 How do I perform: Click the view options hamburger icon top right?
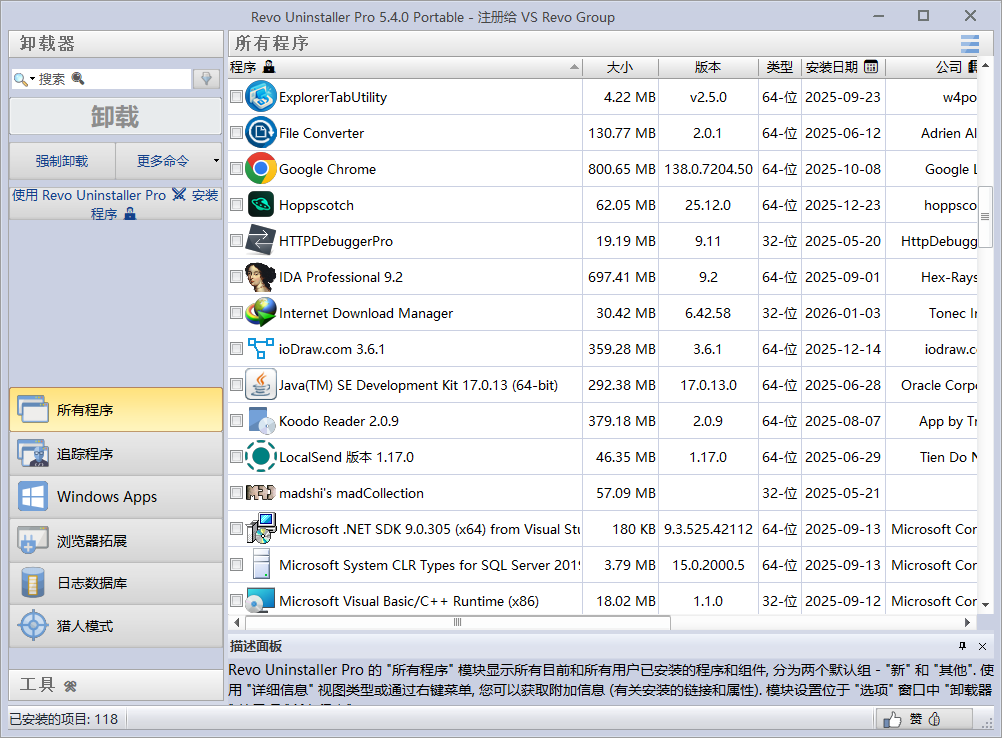[x=968, y=44]
